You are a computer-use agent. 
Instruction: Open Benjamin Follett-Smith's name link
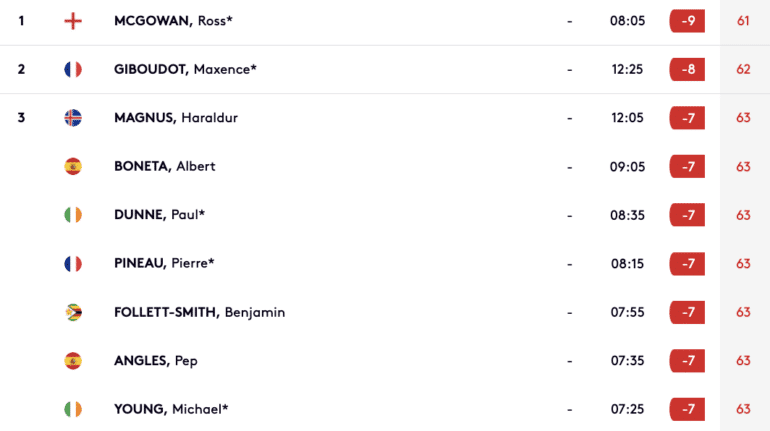point(199,312)
